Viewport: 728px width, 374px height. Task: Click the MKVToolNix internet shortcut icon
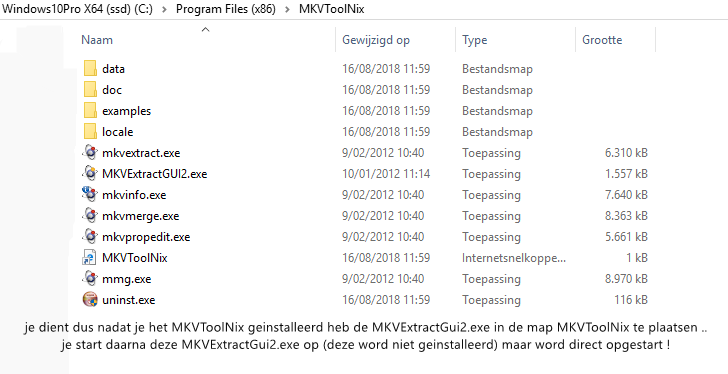(90, 258)
